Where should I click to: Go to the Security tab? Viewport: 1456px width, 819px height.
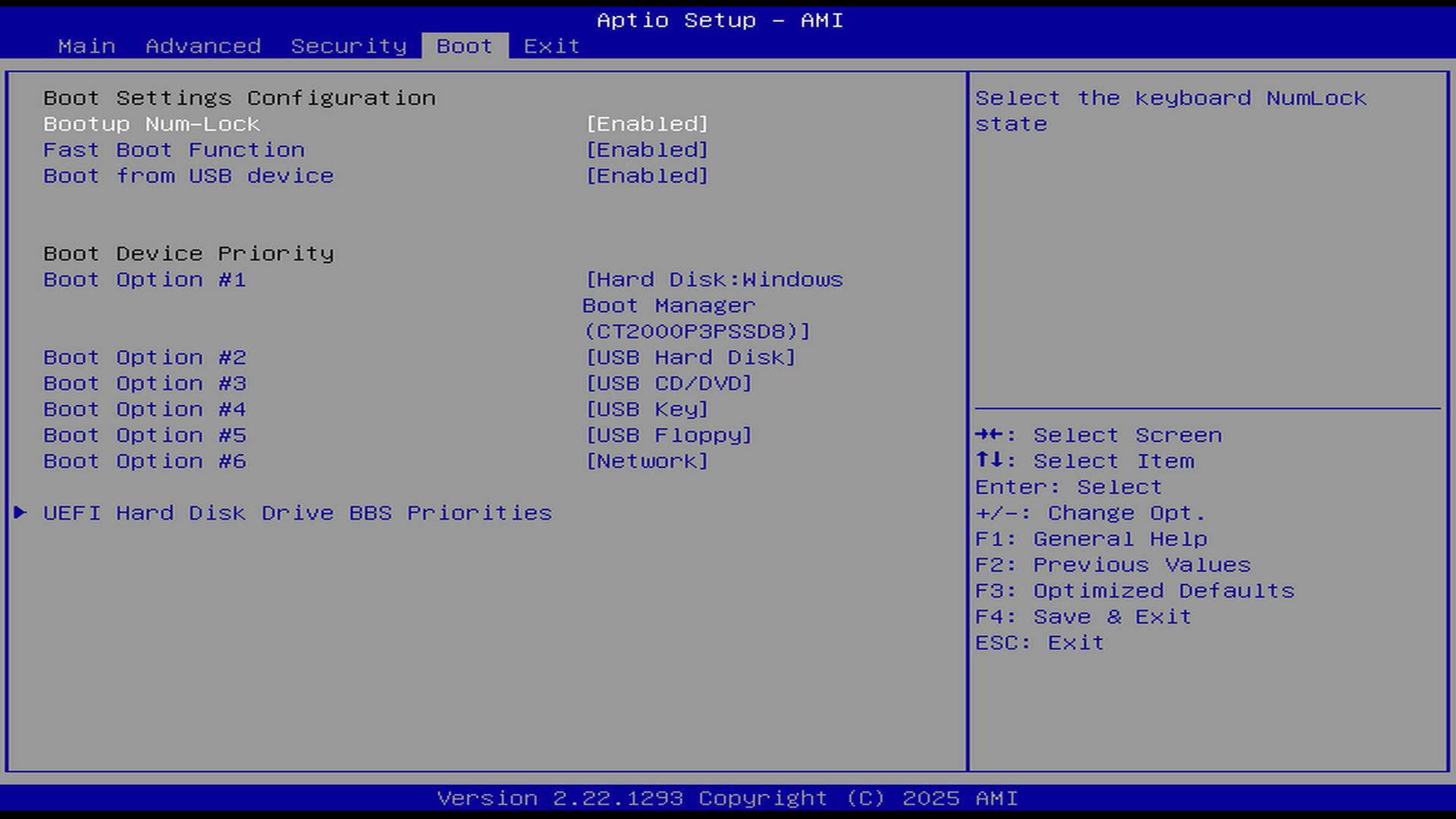pos(348,46)
